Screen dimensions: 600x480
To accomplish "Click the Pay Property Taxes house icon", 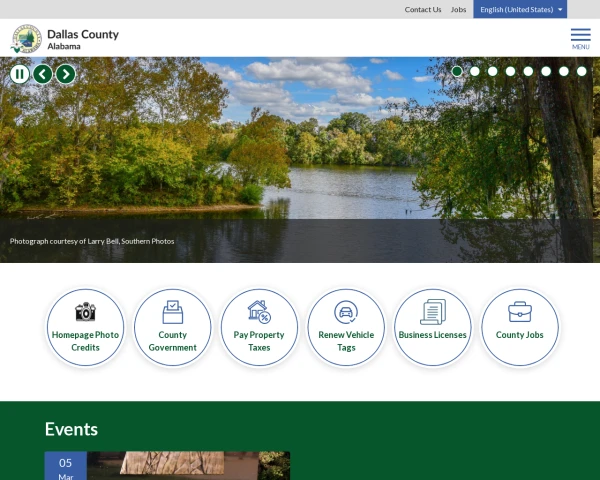I will 259,311.
